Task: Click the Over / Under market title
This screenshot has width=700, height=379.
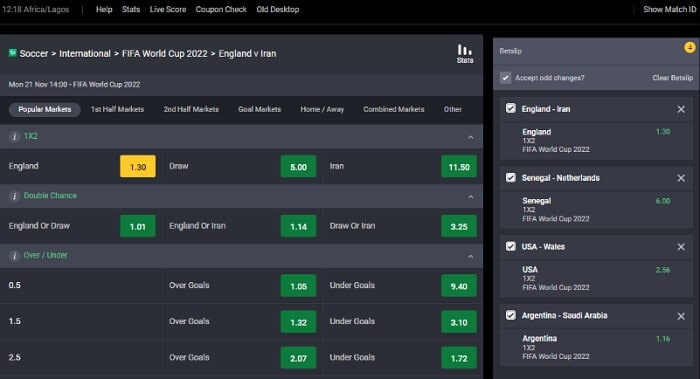Action: click(46, 255)
